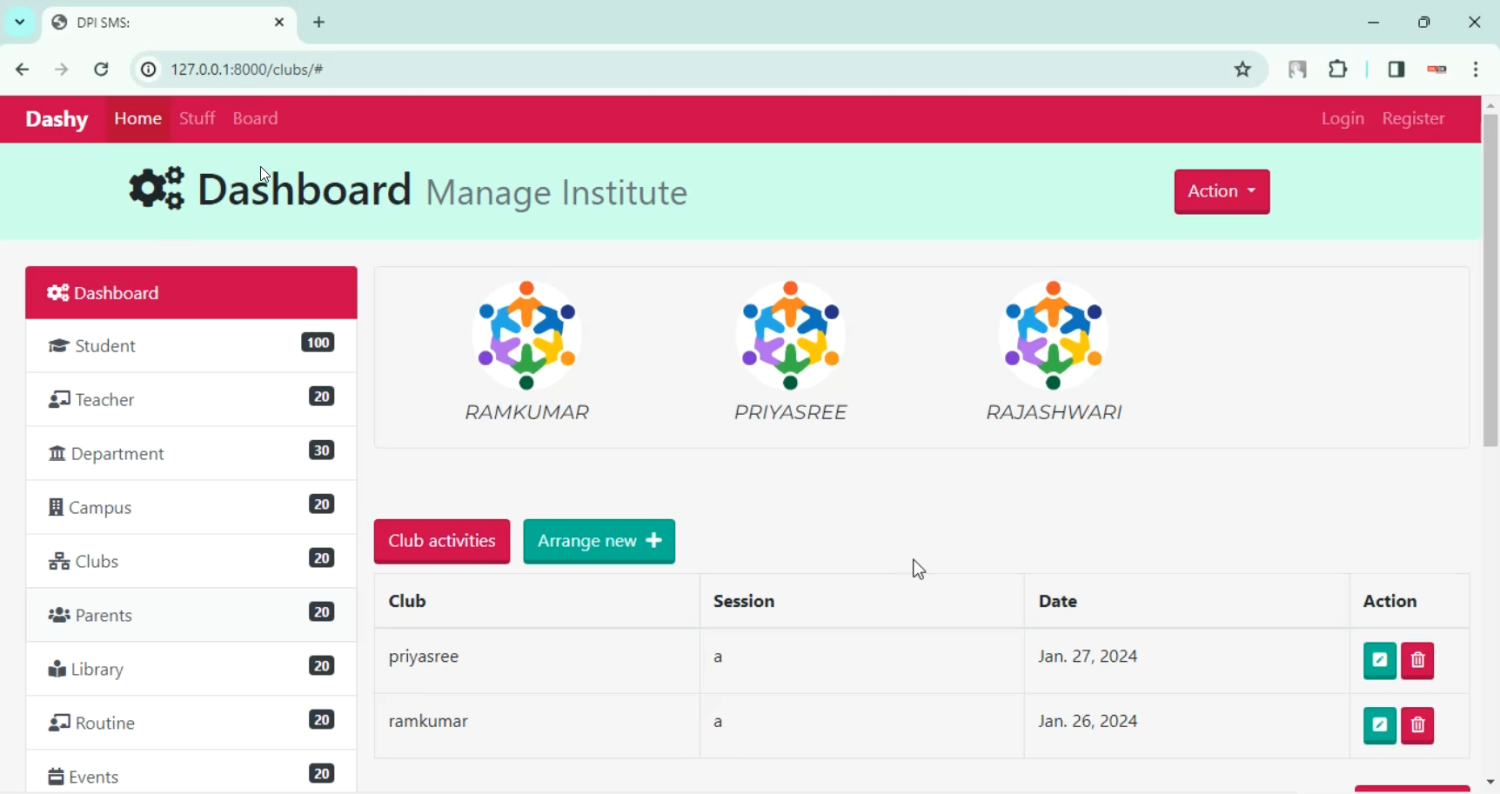This screenshot has width=1500, height=794.
Task: Open the Stuff nav item
Action: point(197,119)
